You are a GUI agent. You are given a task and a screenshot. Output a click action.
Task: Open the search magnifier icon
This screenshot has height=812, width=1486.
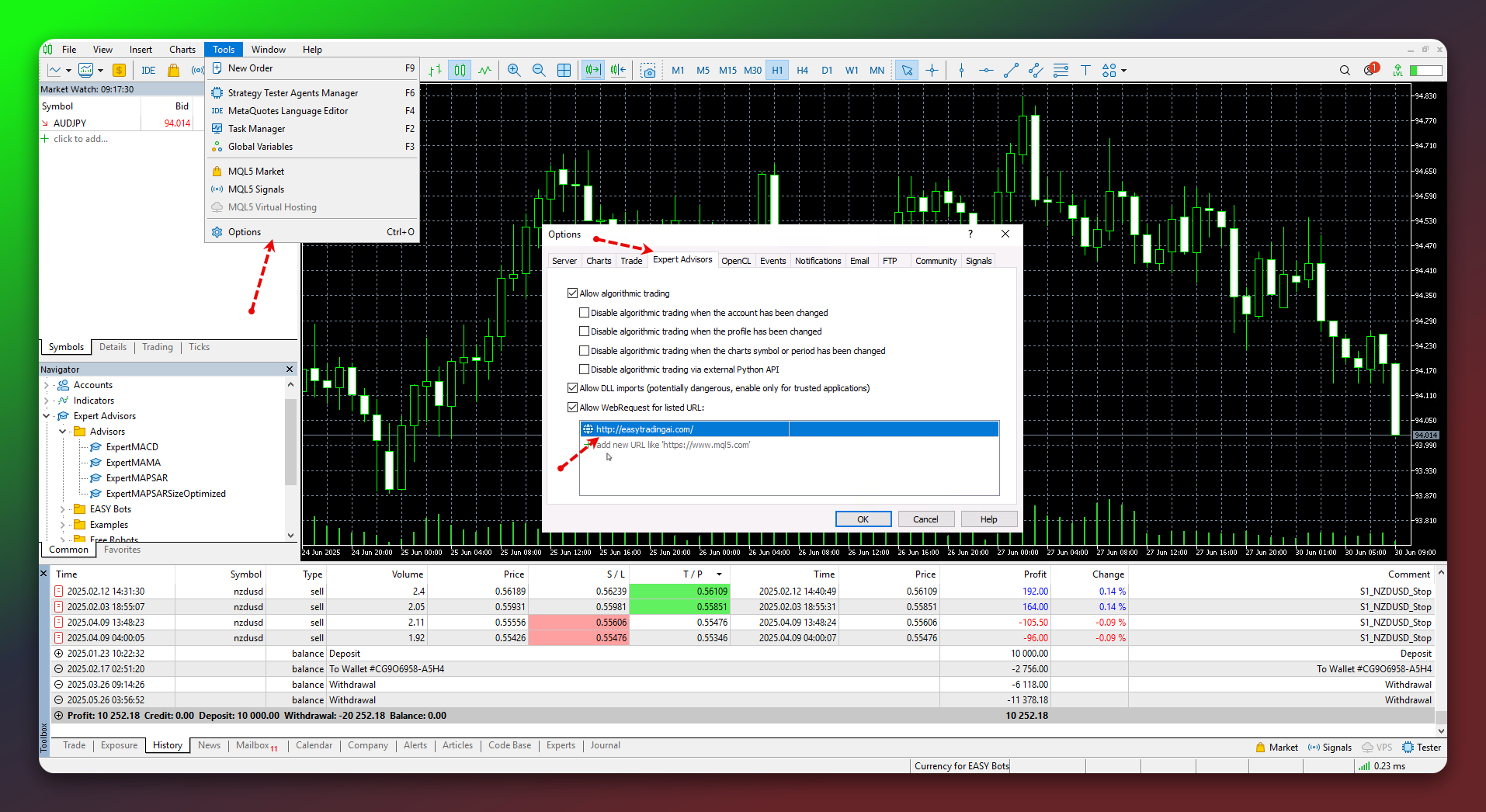[1345, 70]
